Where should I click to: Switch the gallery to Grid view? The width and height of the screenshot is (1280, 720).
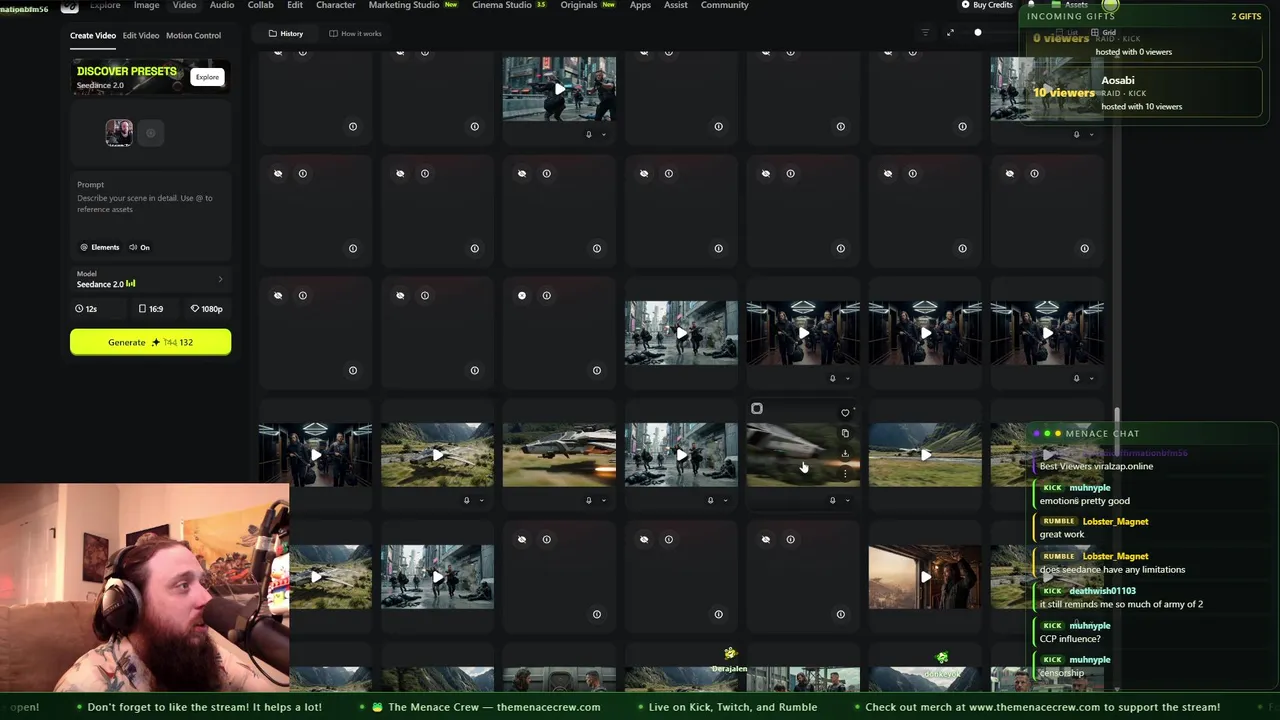click(x=1104, y=33)
